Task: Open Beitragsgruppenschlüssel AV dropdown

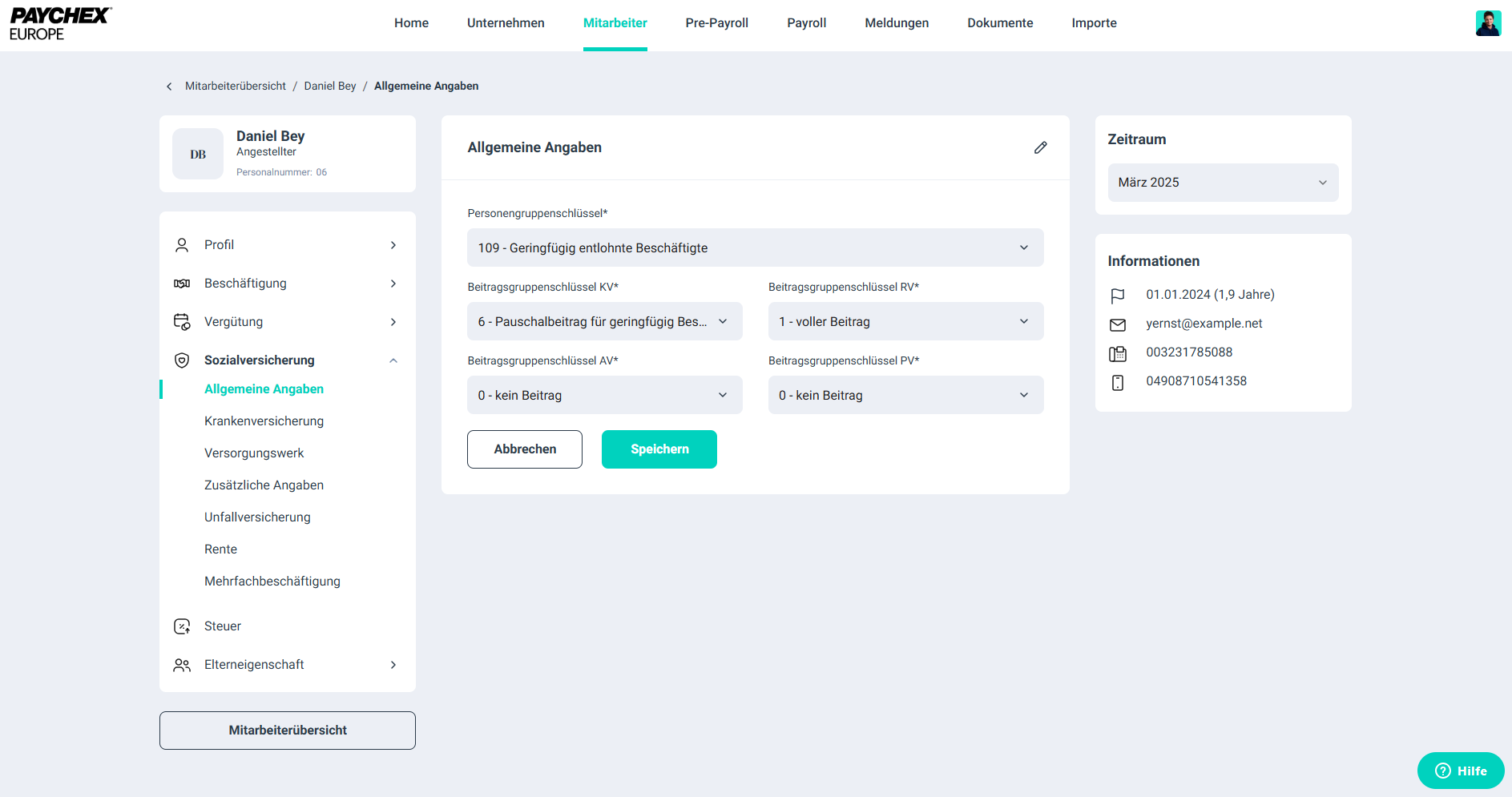Action: click(604, 395)
